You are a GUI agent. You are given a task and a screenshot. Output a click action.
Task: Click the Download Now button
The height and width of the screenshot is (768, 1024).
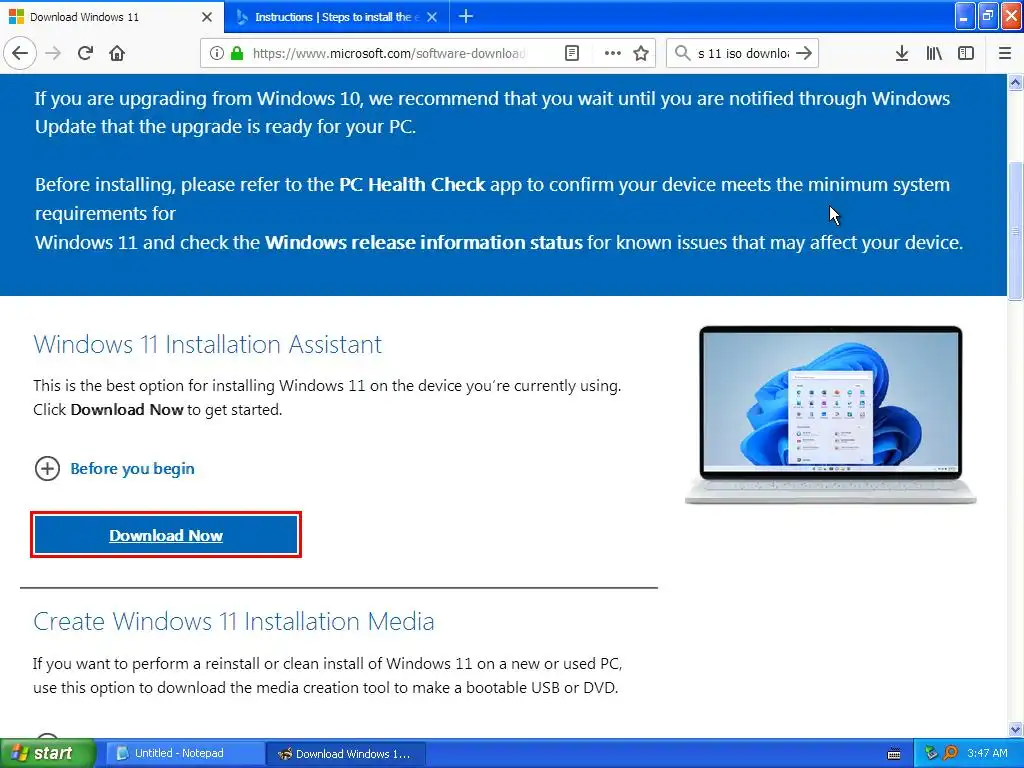pyautogui.click(x=166, y=535)
